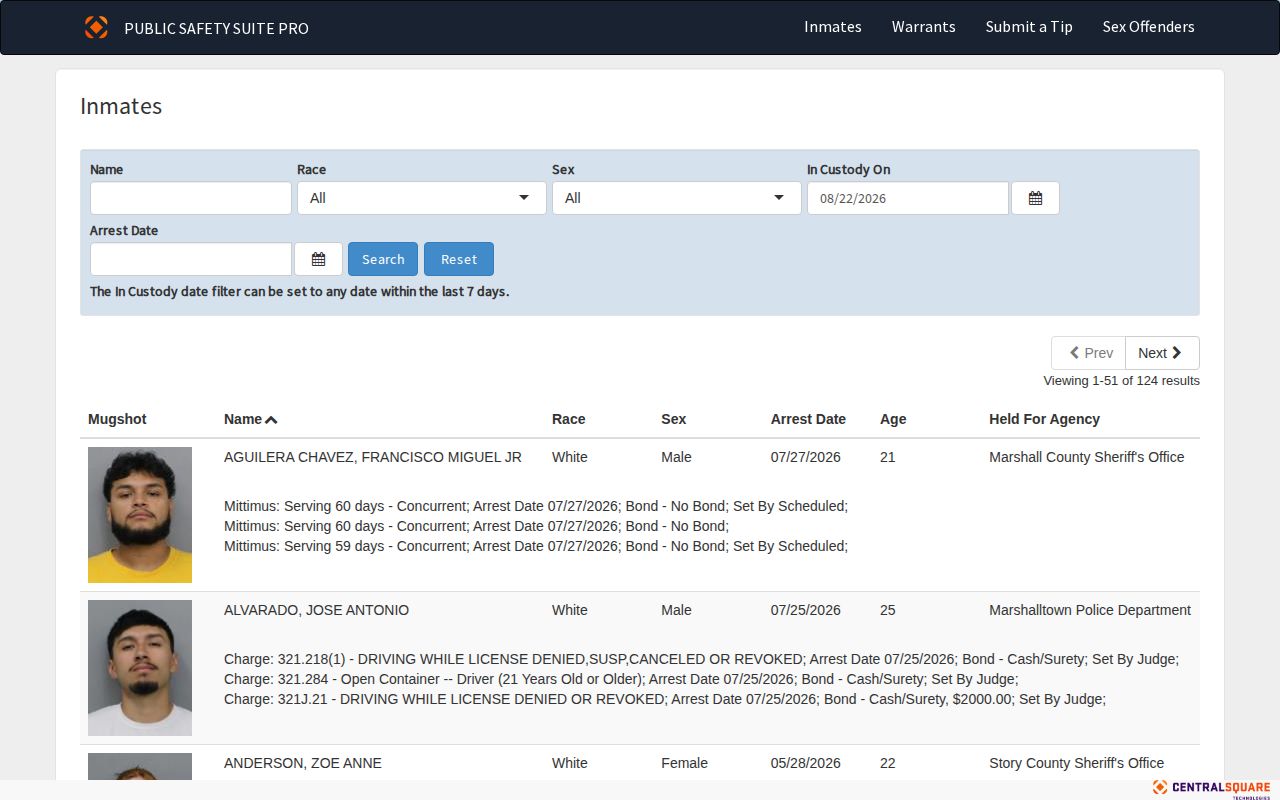Viewport: 1280px width, 800px height.
Task: Sort by the Race column header
Action: coord(569,419)
